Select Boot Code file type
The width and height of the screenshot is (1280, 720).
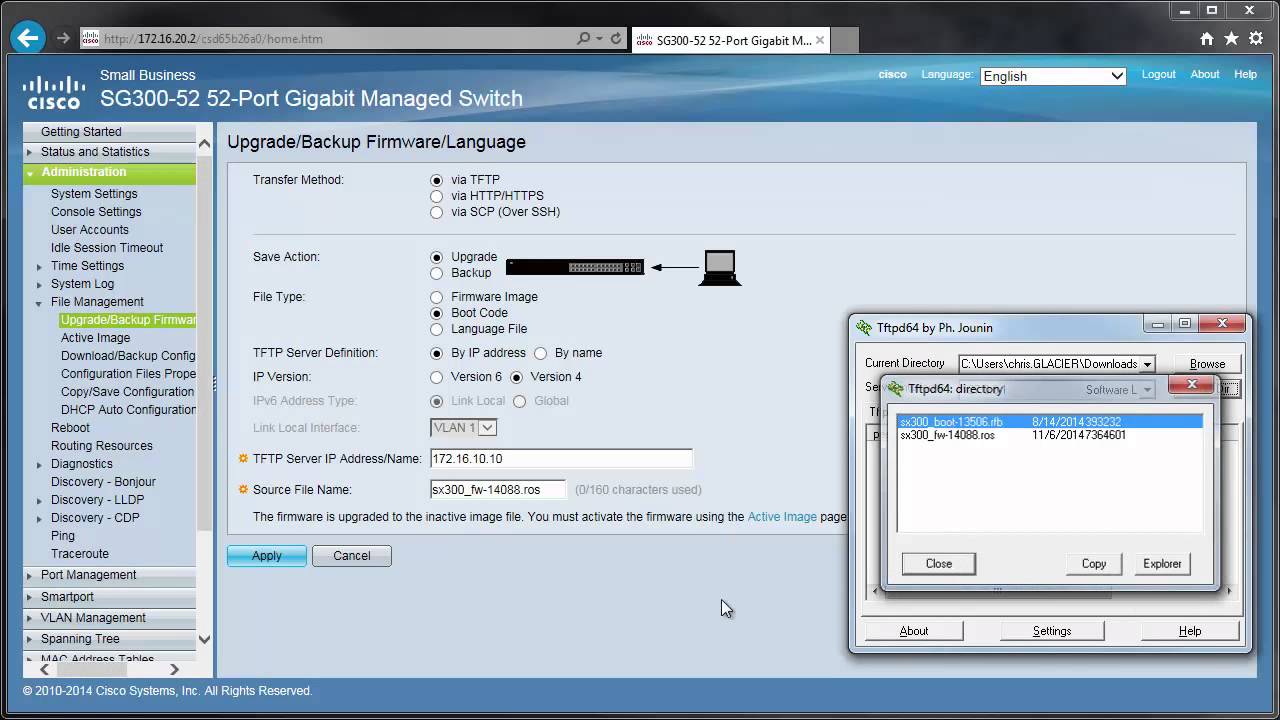(436, 314)
